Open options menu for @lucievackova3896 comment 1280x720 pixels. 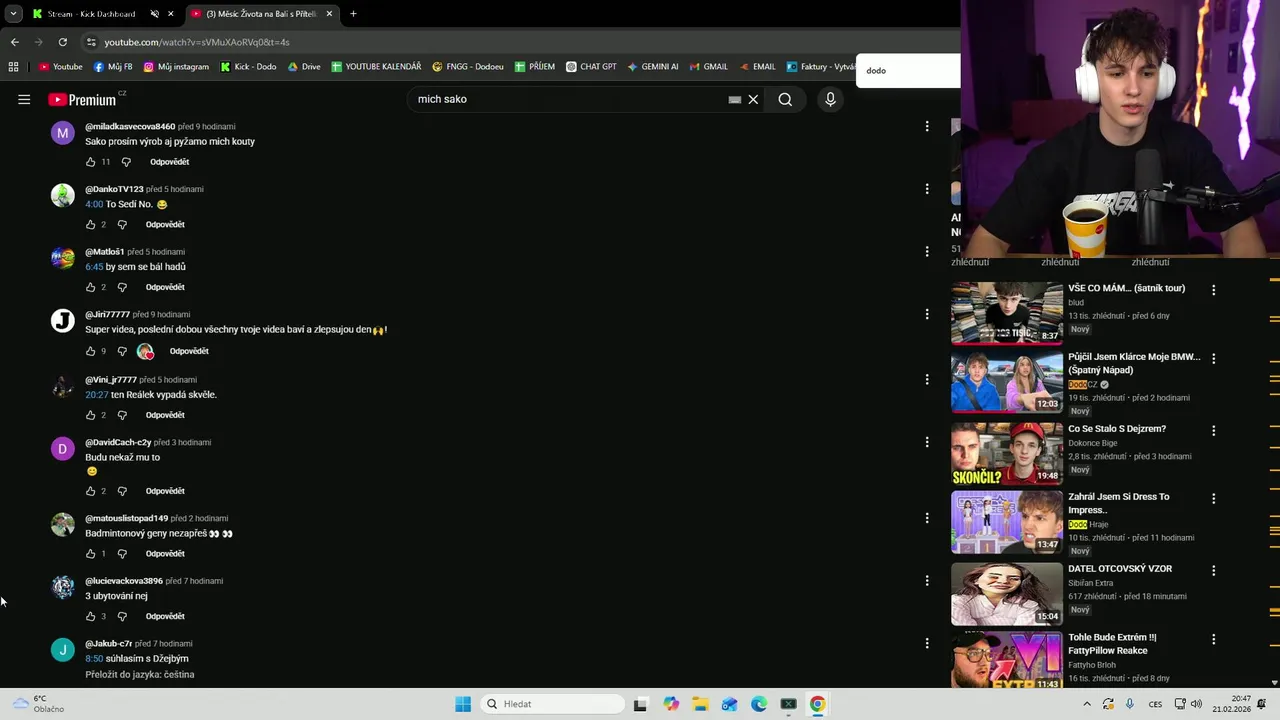[x=927, y=581]
